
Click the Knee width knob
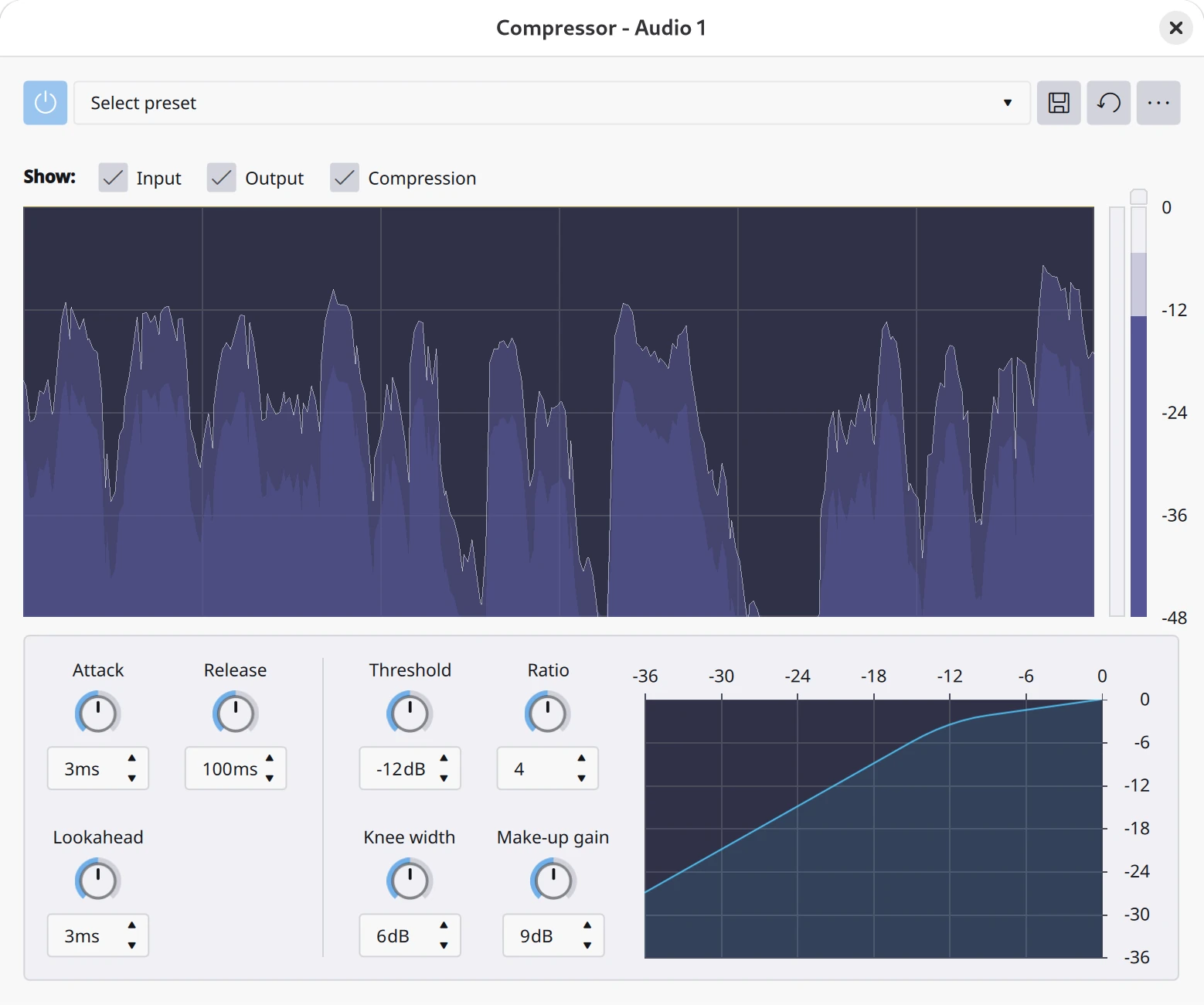coord(409,880)
